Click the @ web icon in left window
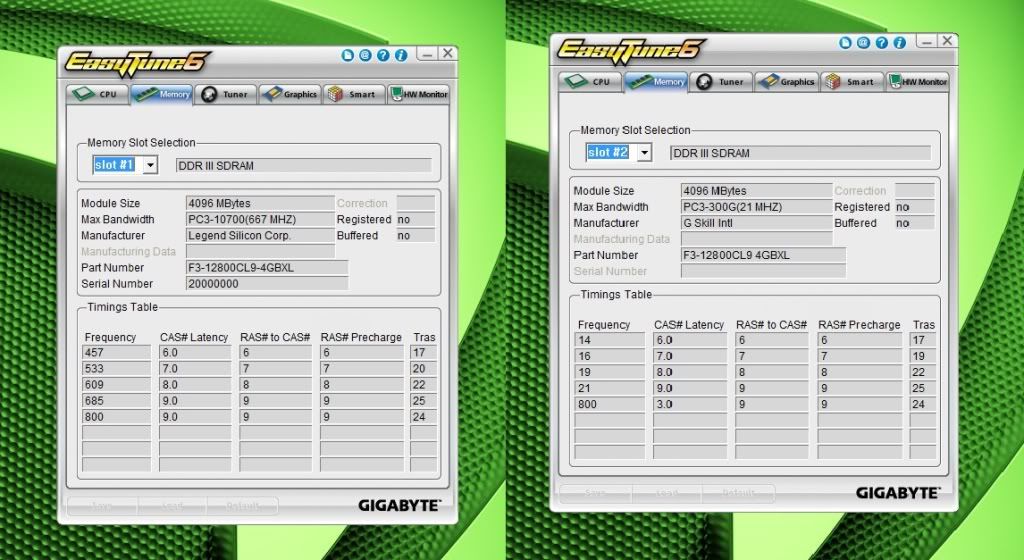The image size is (1024, 560). [x=365, y=55]
